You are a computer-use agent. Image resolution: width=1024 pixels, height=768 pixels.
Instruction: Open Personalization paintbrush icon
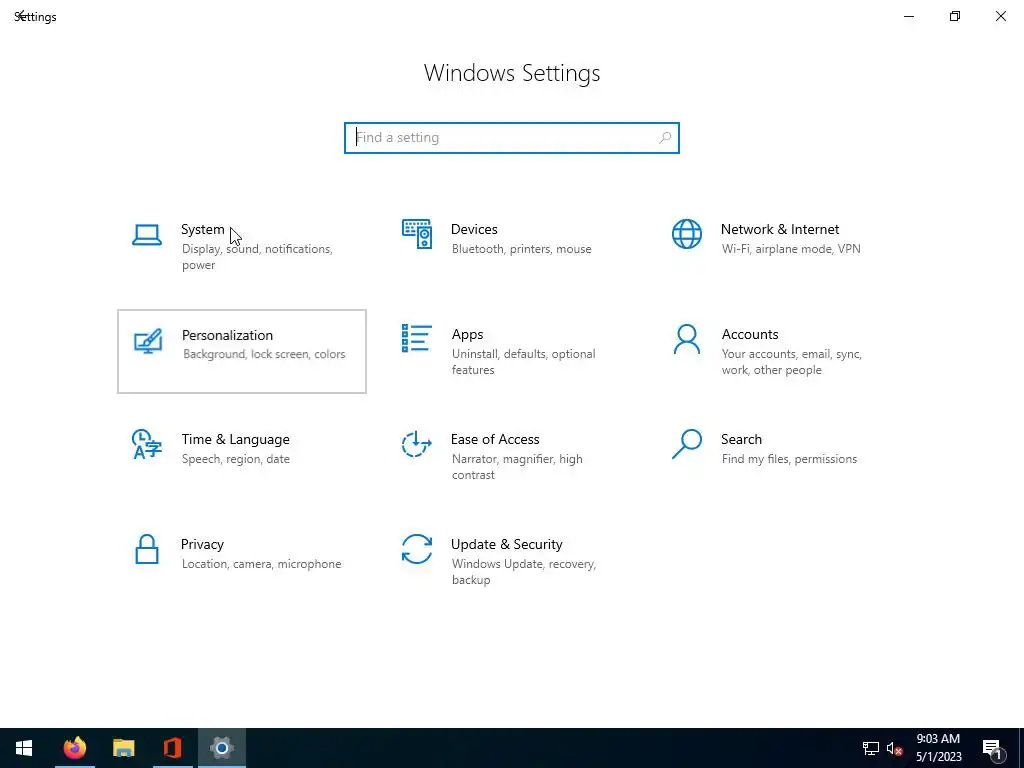pos(148,341)
